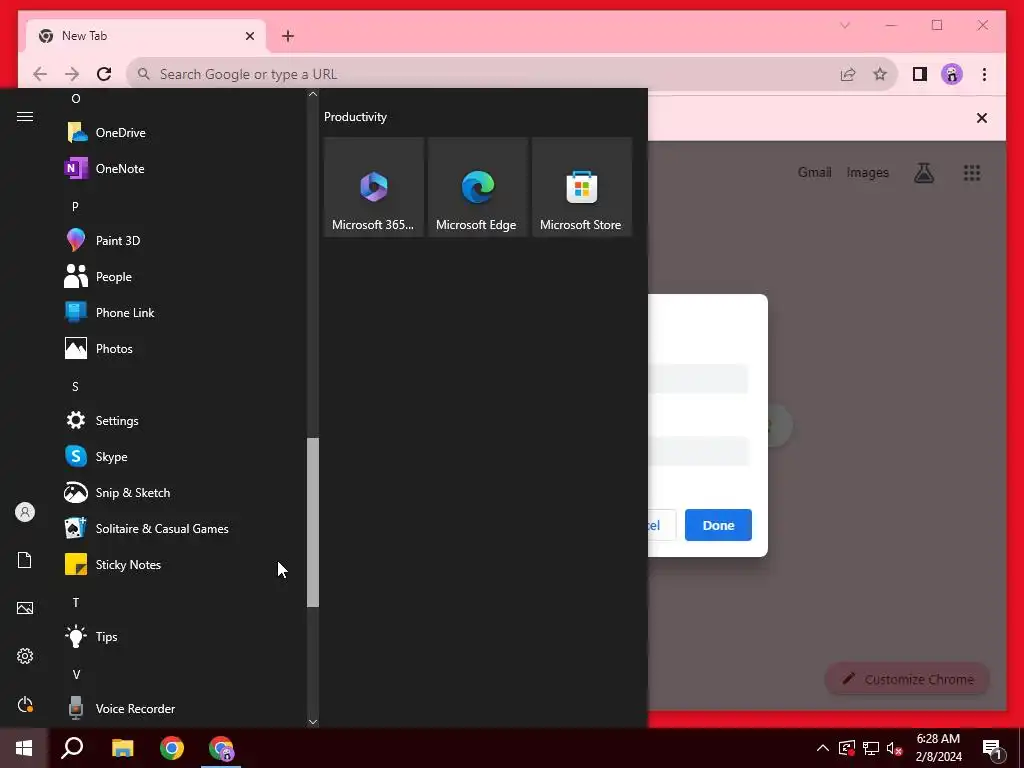This screenshot has height=768, width=1024.
Task: Open Google Images link
Action: tap(867, 172)
